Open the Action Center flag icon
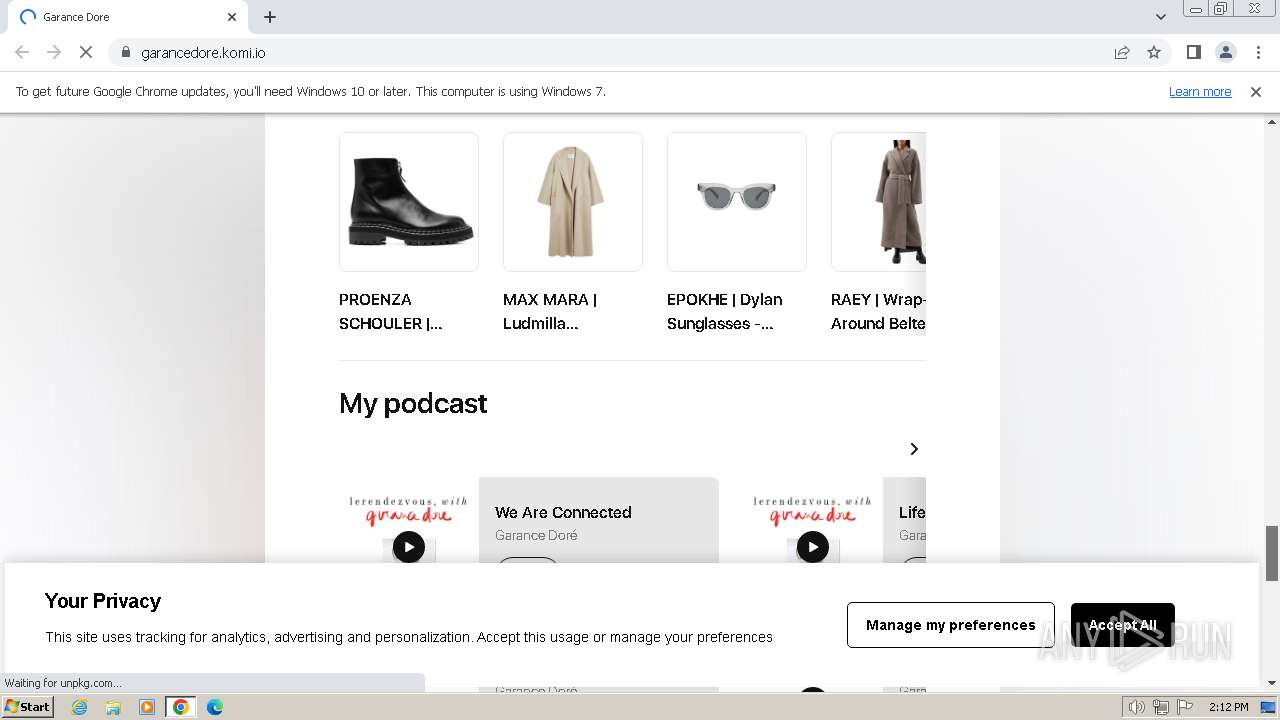The height and width of the screenshot is (720, 1280). [1185, 707]
